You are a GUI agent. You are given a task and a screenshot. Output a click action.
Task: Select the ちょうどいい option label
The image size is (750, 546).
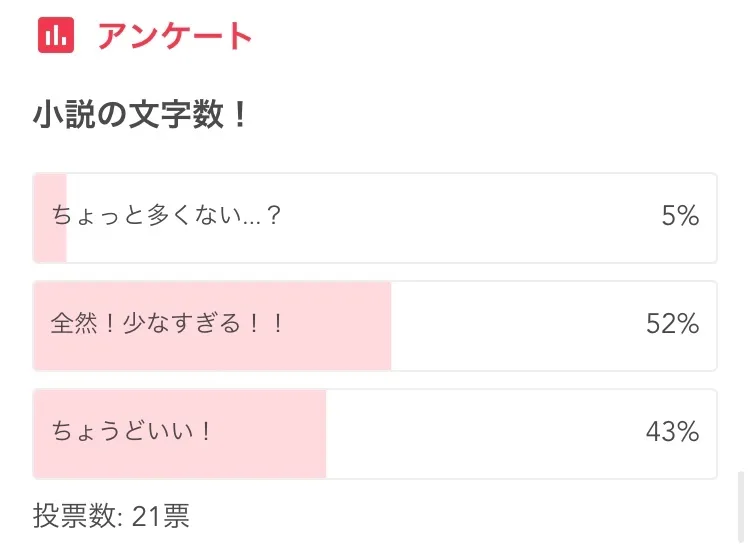point(131,432)
